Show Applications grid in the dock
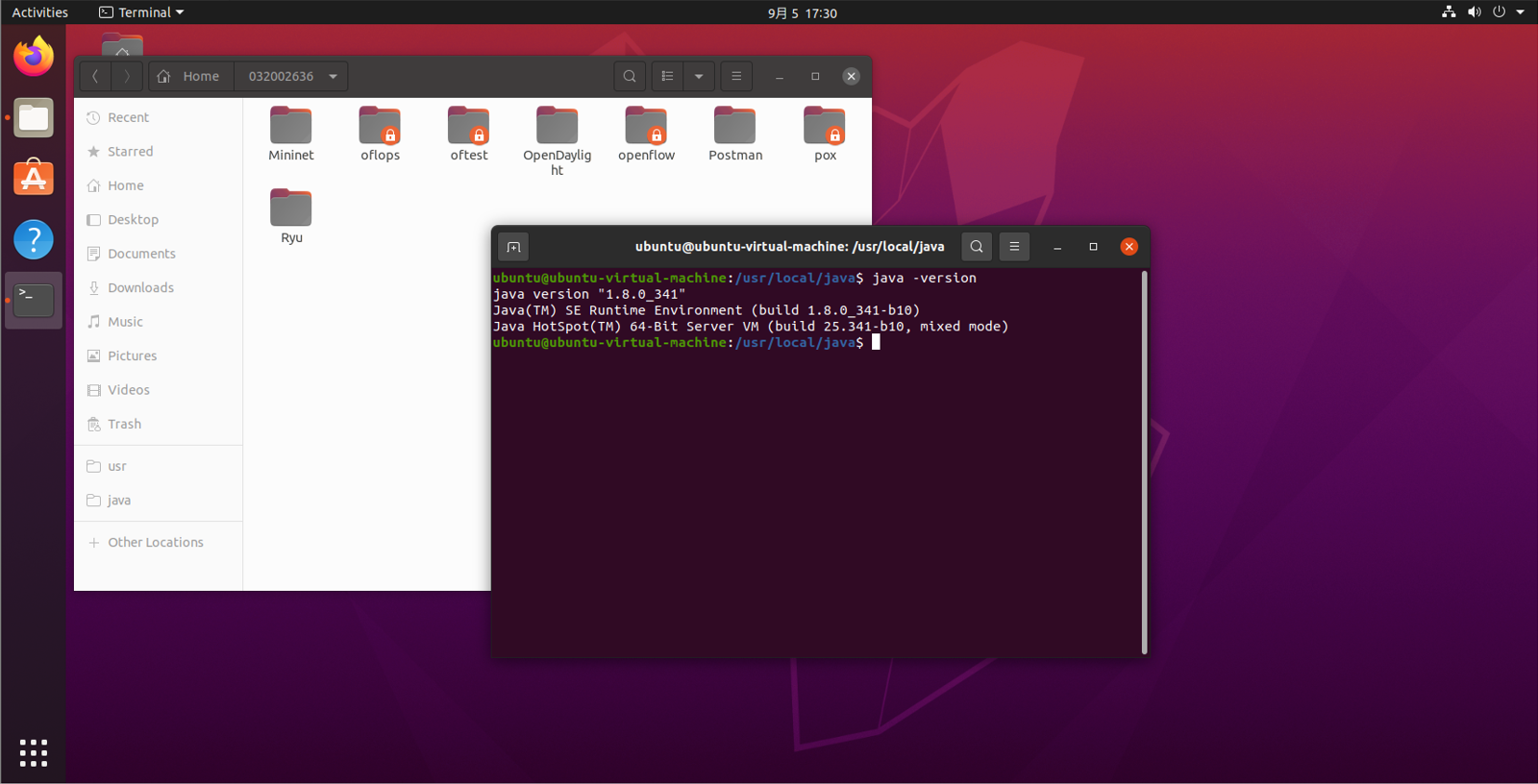The width and height of the screenshot is (1538, 784). point(34,752)
